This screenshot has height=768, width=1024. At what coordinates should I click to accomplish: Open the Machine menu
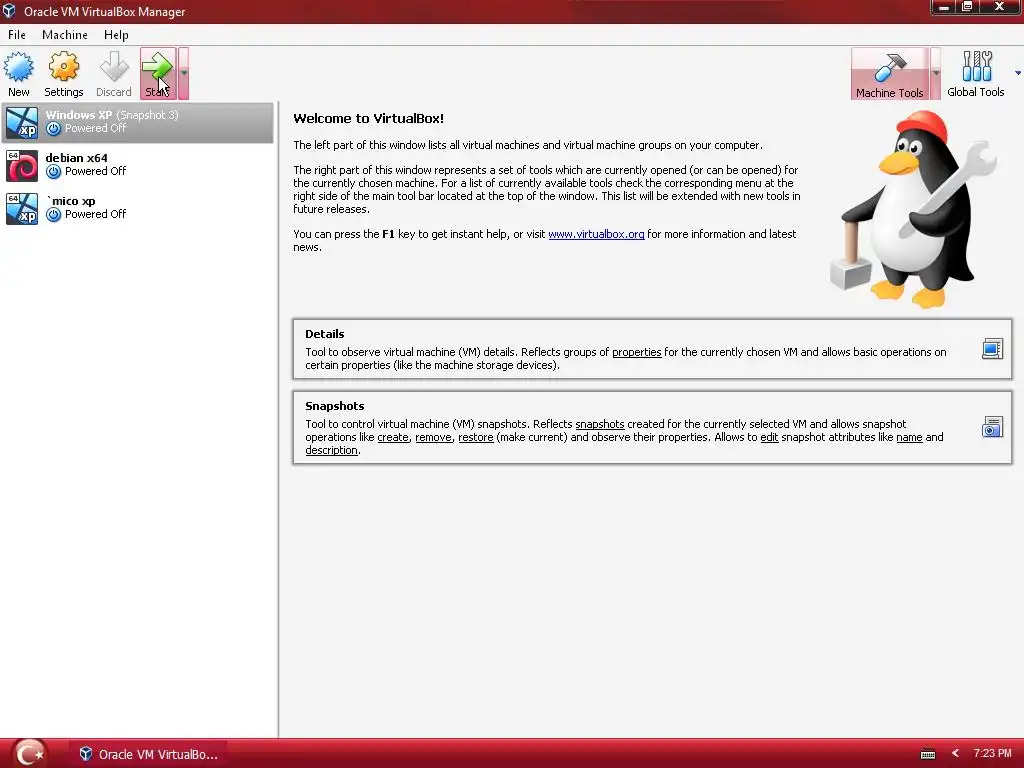pyautogui.click(x=65, y=35)
